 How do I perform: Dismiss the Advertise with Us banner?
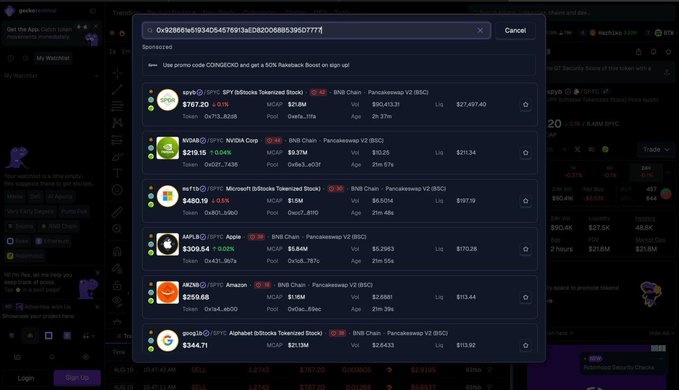[x=97, y=306]
